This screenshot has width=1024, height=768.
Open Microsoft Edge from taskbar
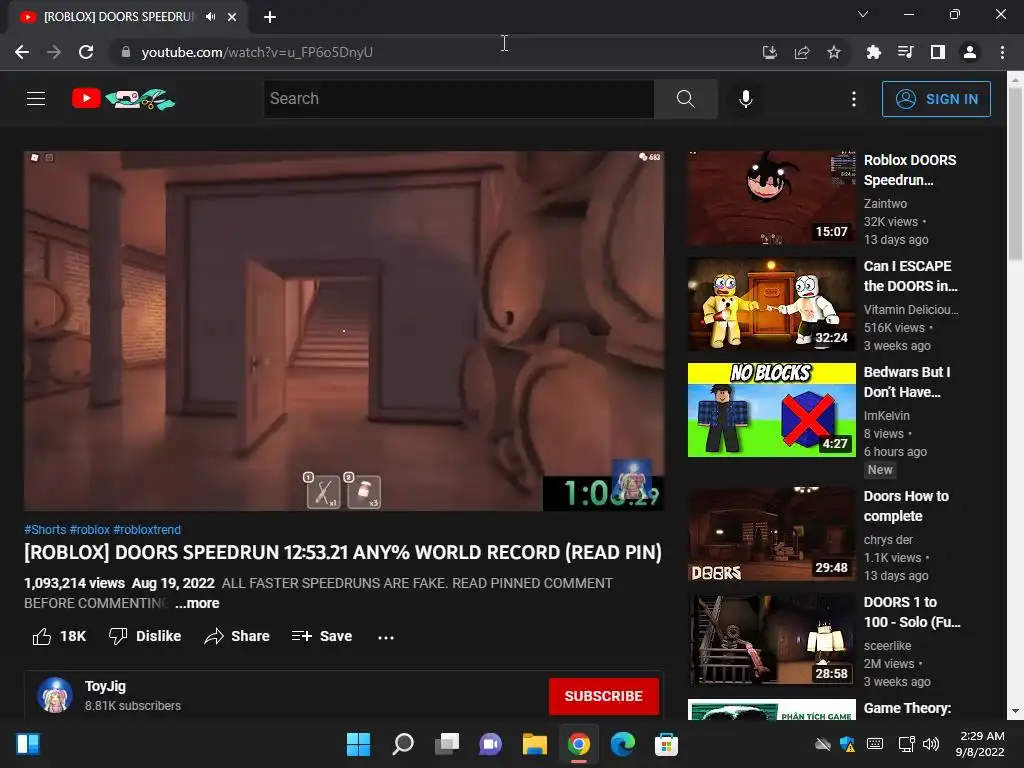point(622,744)
